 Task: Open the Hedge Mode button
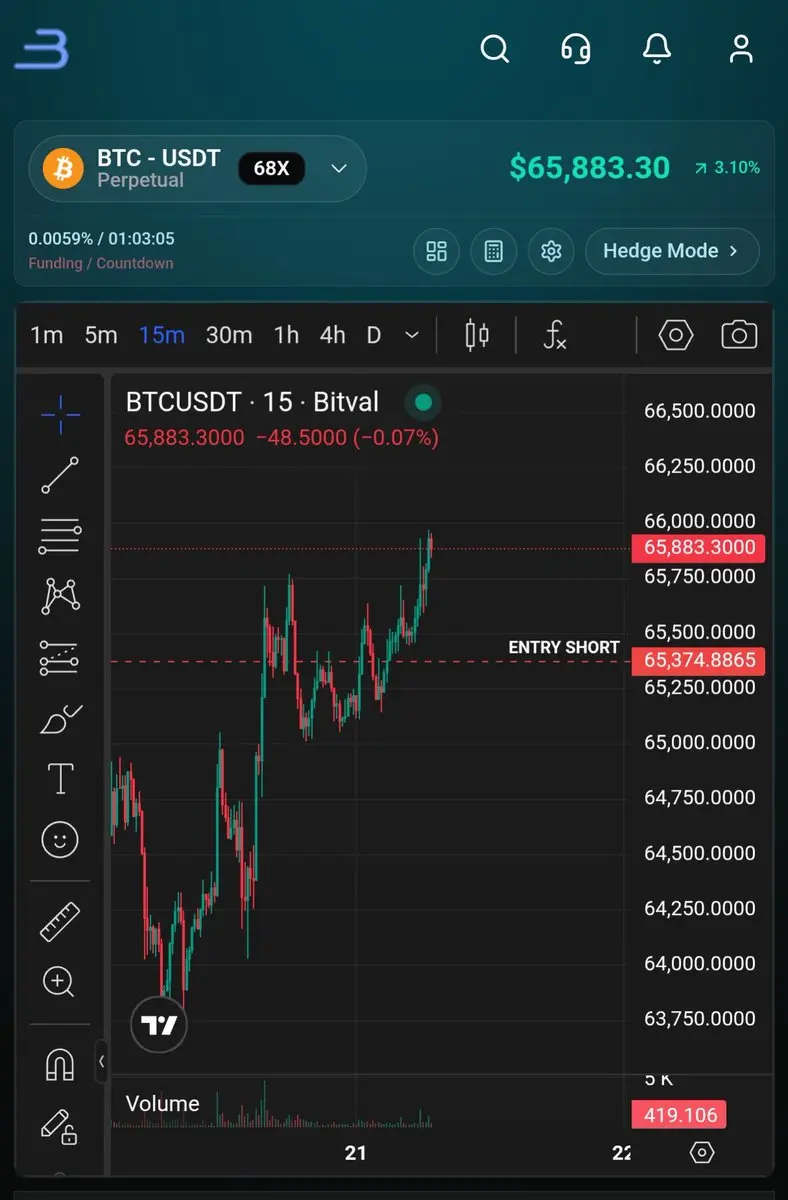[672, 251]
